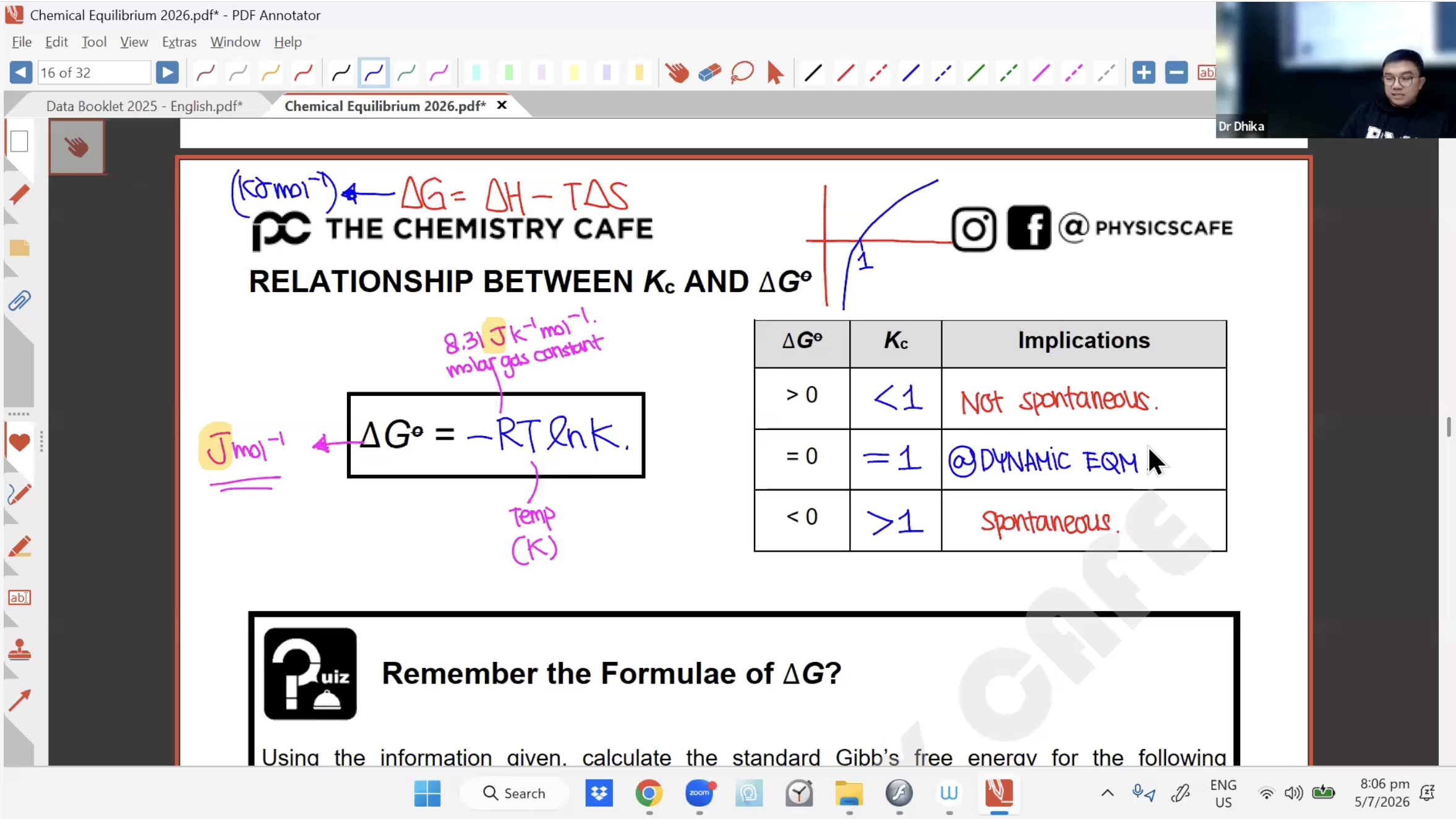Select the red straight line tool
Image resolution: width=1456 pixels, height=819 pixels.
click(x=846, y=73)
